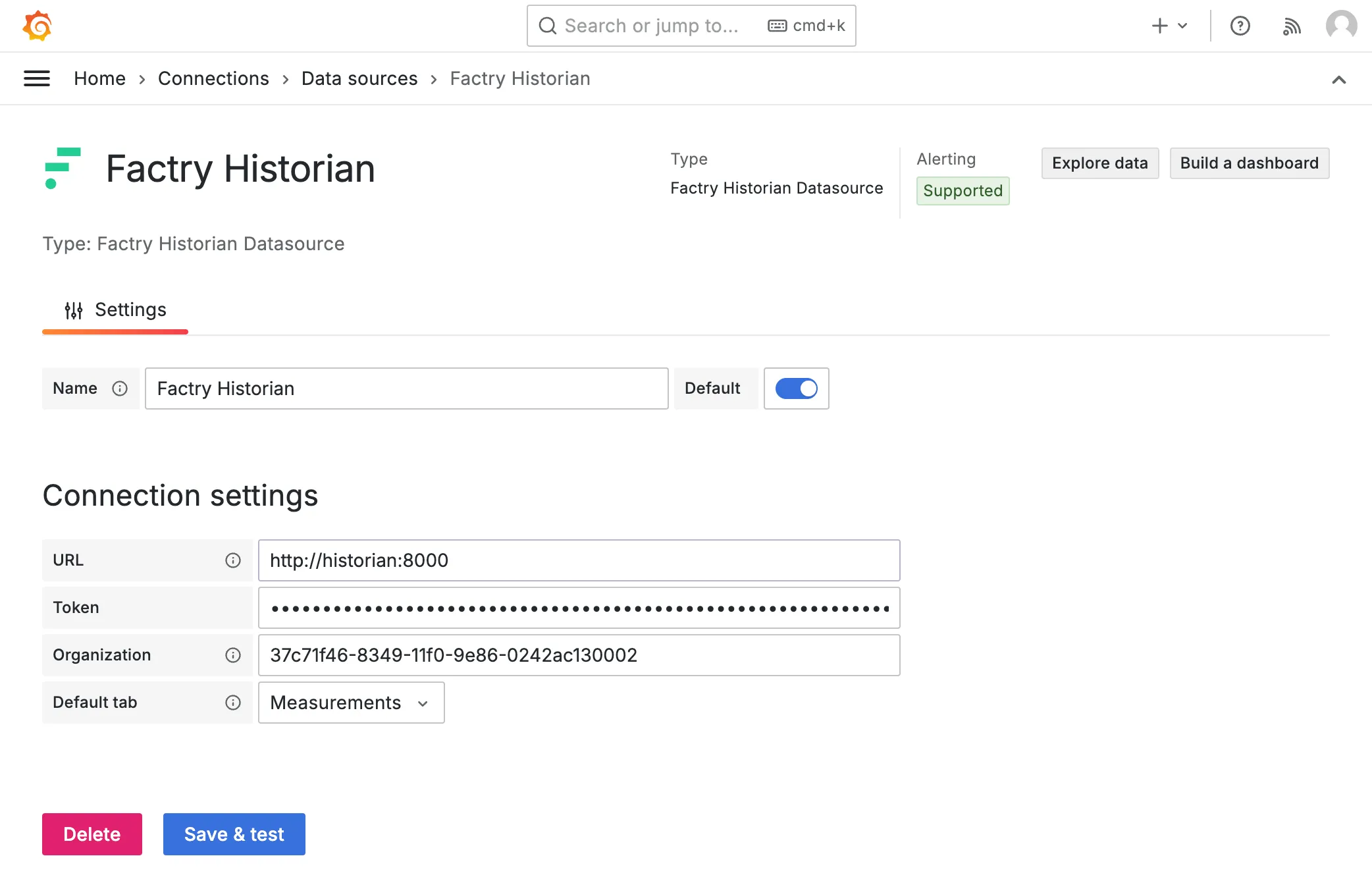Collapse the top bar with chevron
The width and height of the screenshot is (1372, 881).
1339,80
